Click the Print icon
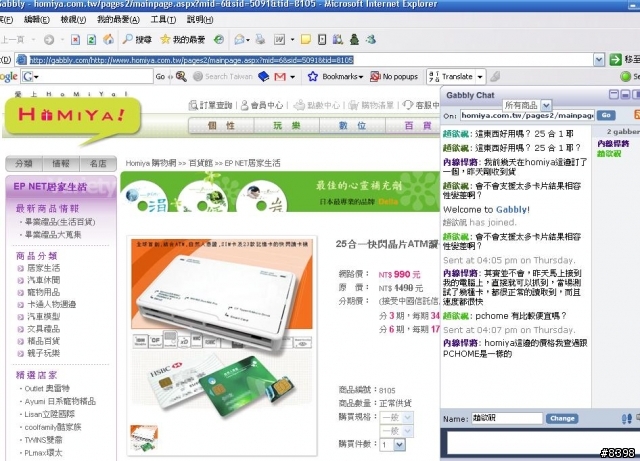 click(260, 40)
